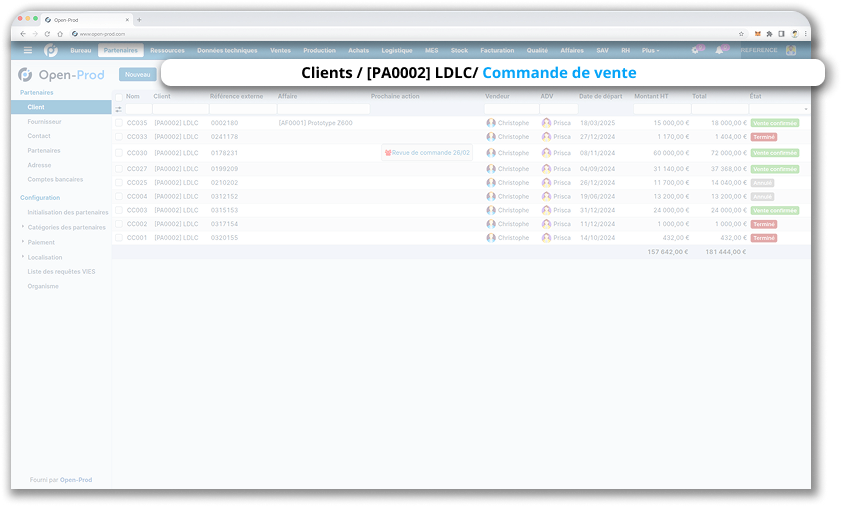The height and width of the screenshot is (506, 842).
Task: Expand the Plus dropdown menu
Action: point(650,50)
